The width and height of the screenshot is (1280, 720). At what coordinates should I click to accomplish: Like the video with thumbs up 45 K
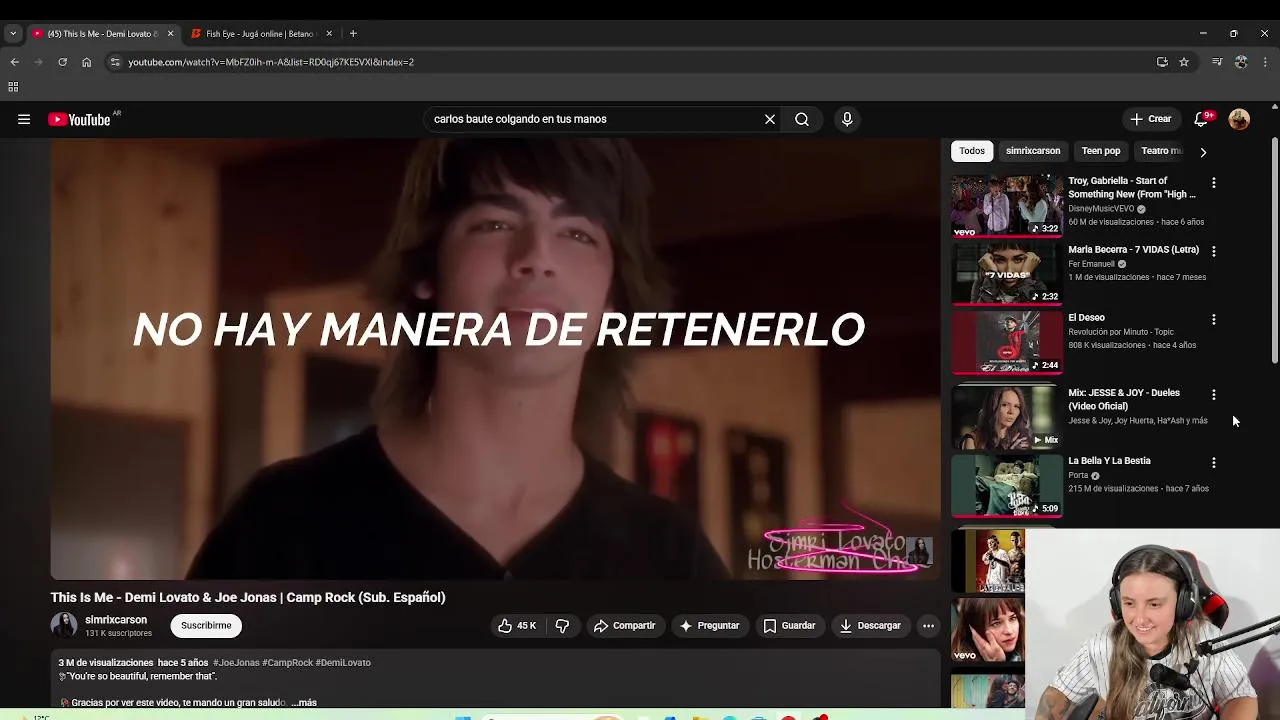click(517, 626)
